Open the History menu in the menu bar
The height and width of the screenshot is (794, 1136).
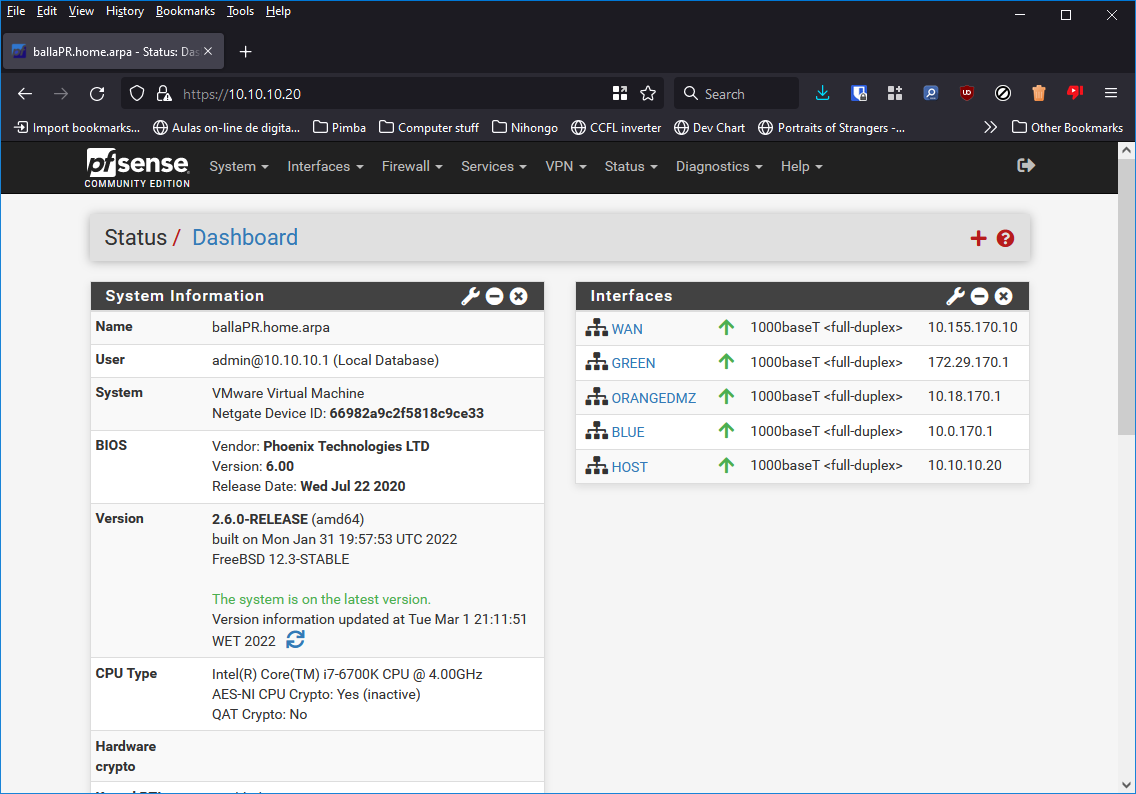(x=124, y=11)
